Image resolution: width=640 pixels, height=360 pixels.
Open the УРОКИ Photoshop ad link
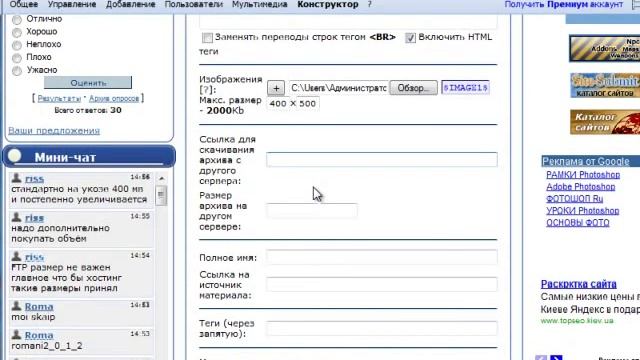(x=583, y=211)
